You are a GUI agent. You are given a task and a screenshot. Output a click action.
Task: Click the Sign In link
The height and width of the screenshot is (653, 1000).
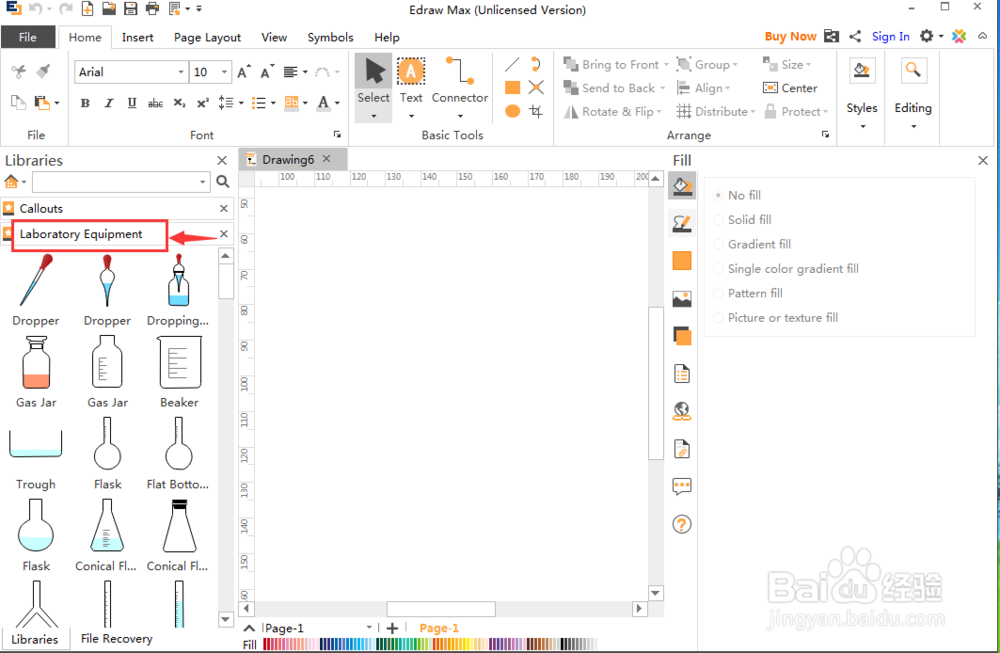[890, 36]
